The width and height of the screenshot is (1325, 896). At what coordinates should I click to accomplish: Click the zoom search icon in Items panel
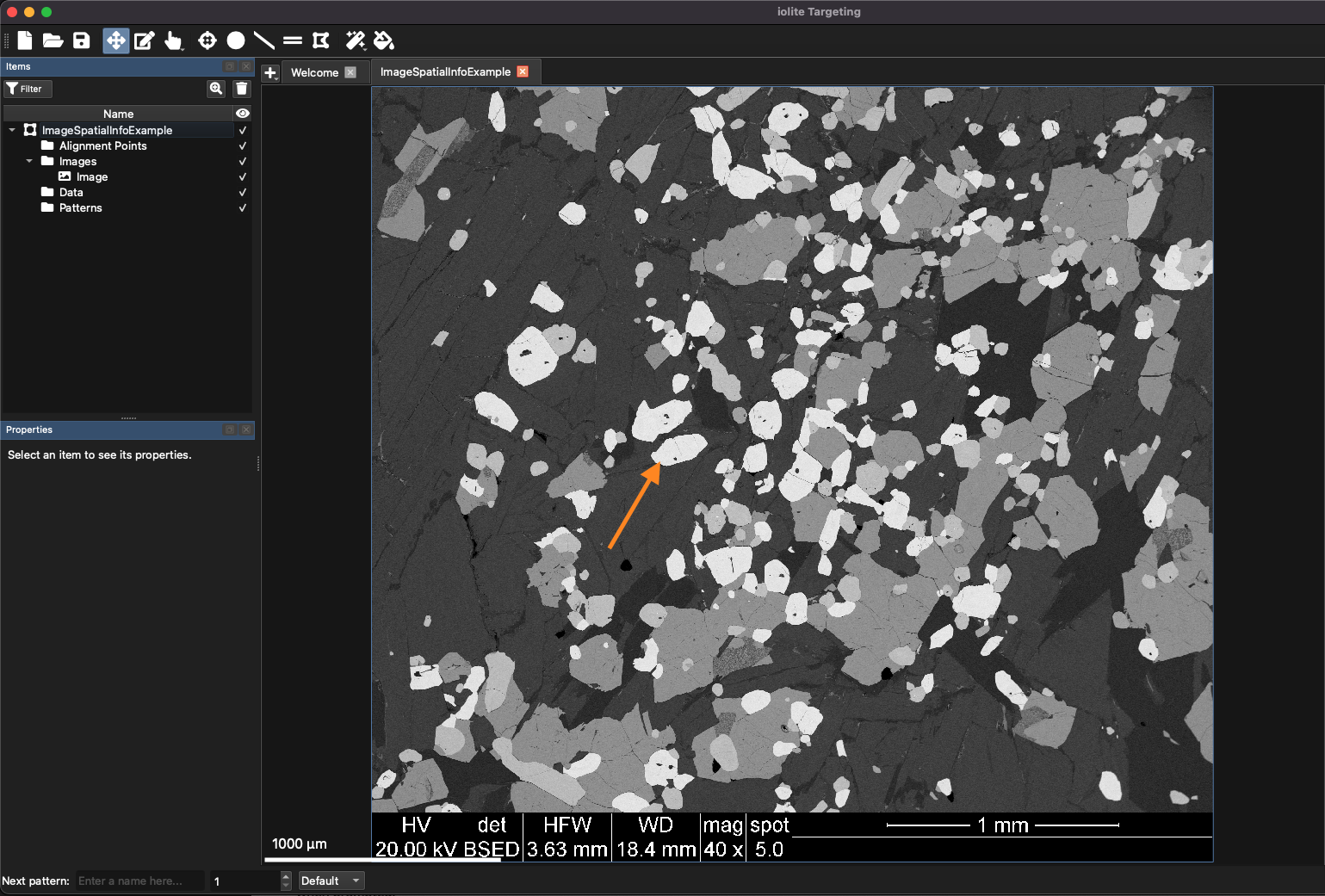point(215,88)
